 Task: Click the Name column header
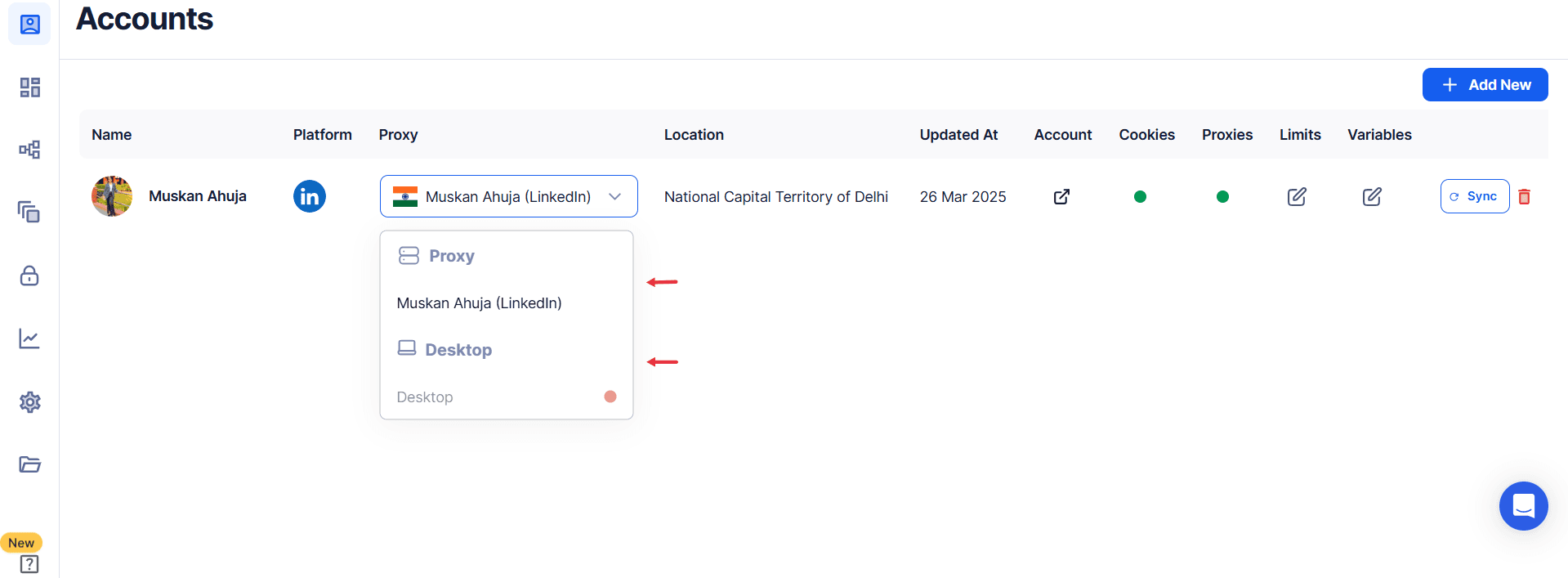111,135
